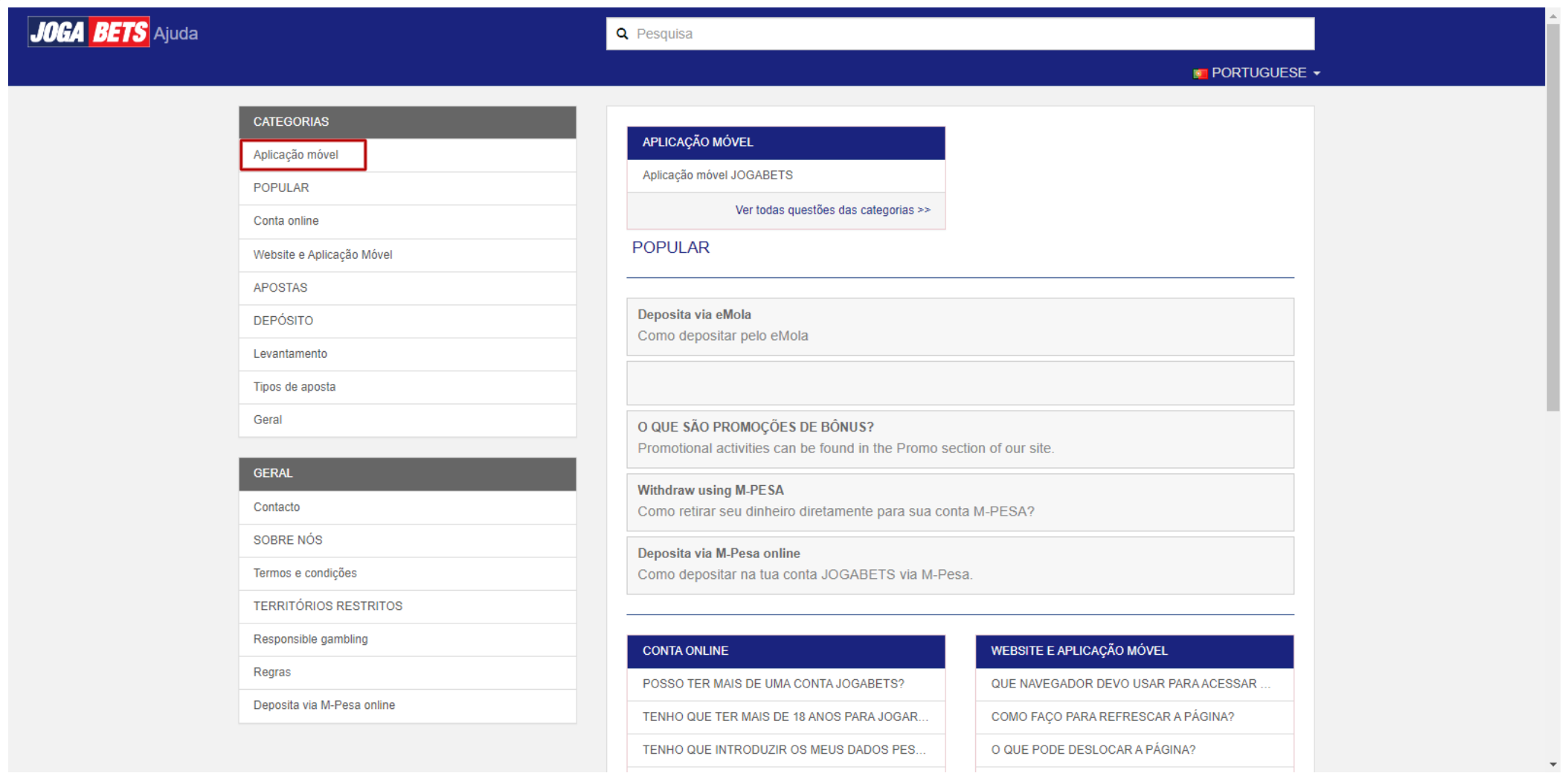Focus the Pesquisa search field
Viewport: 1568px width, 779px height.
960,33
